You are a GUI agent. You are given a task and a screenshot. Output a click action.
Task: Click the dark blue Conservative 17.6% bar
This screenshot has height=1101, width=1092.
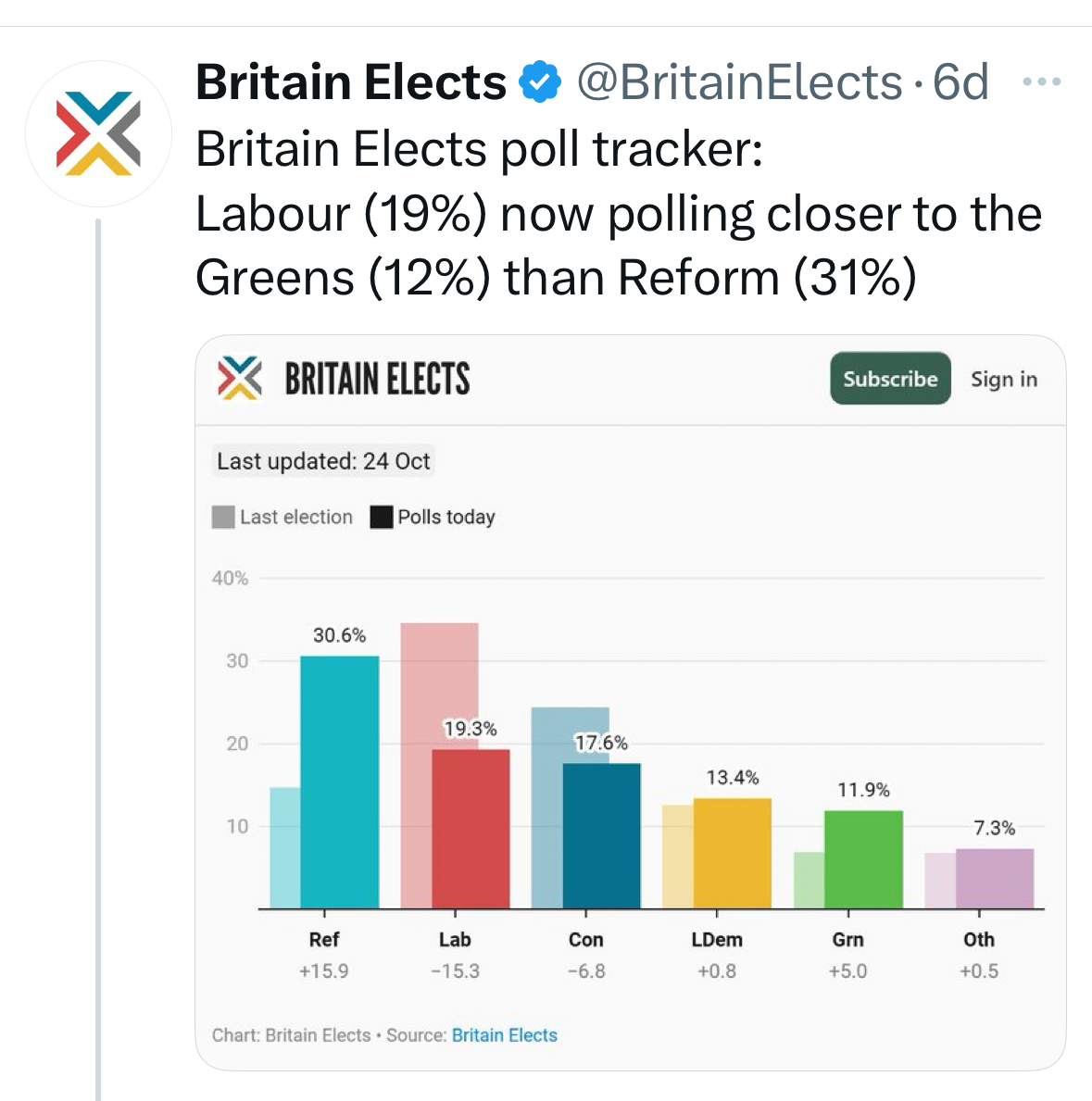[x=602, y=835]
